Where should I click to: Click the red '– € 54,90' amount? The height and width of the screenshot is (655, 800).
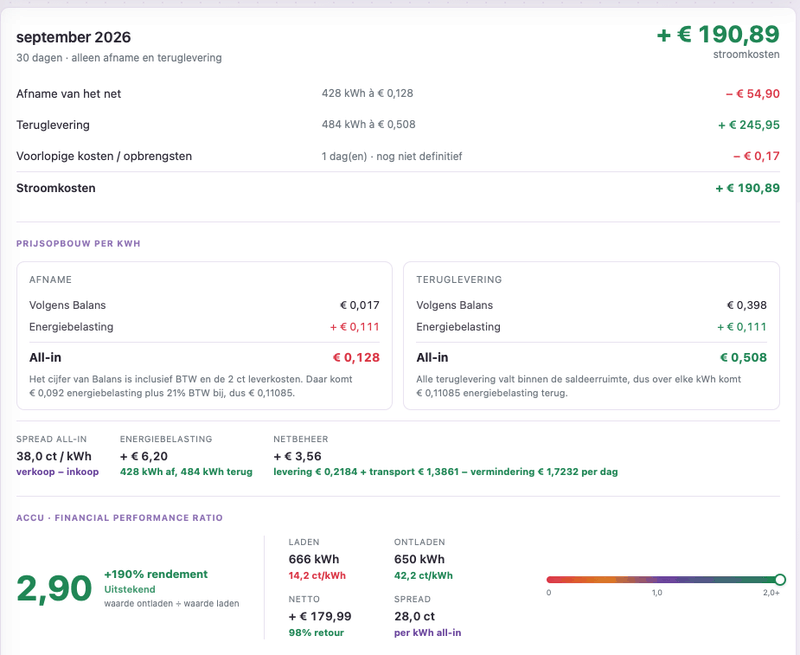pyautogui.click(x=753, y=94)
